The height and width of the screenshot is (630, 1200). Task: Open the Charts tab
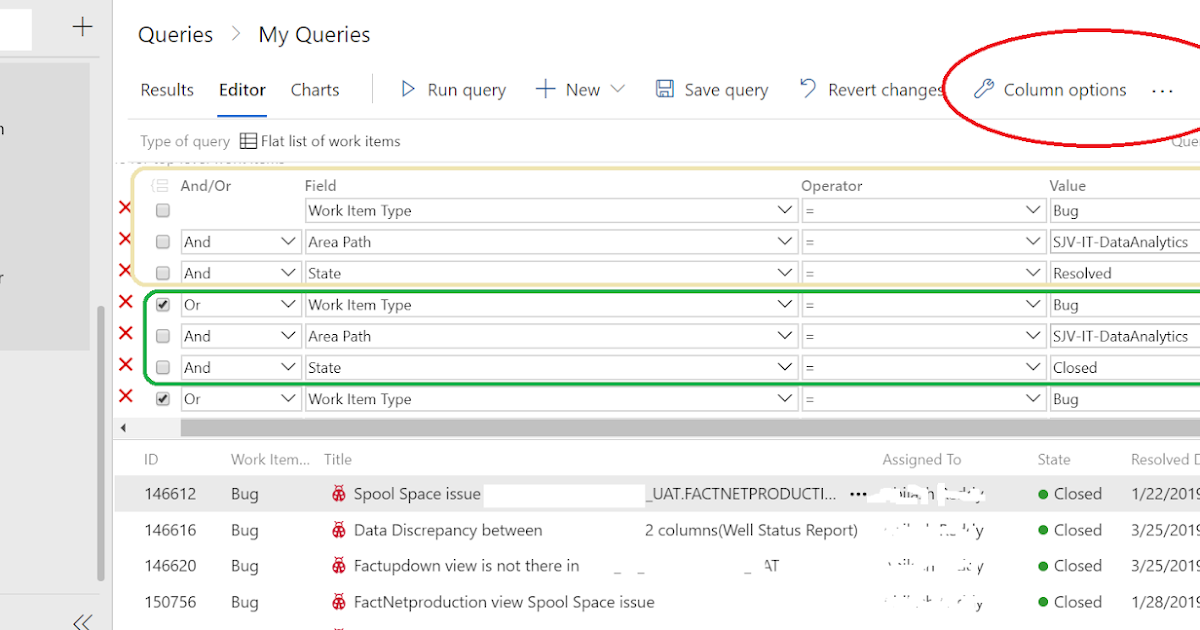(x=314, y=89)
